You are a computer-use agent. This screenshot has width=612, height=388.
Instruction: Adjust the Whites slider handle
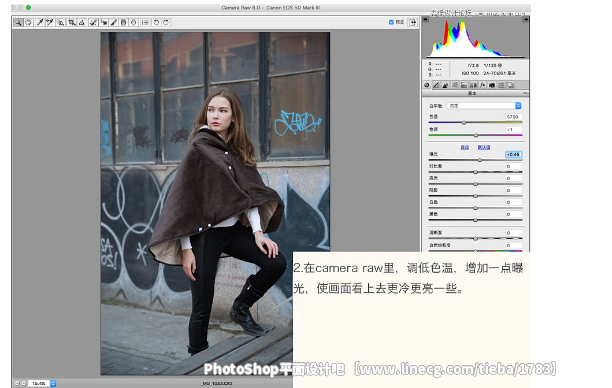click(x=475, y=208)
